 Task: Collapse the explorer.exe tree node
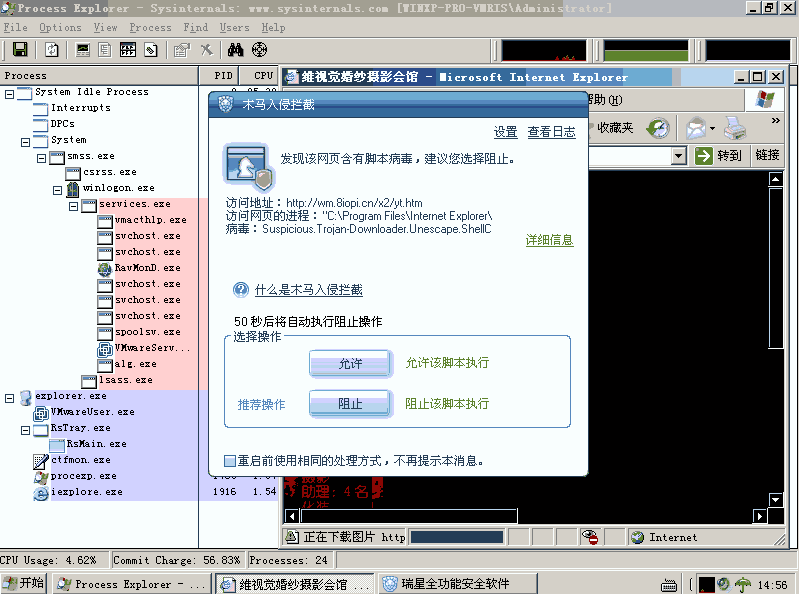tap(9, 398)
